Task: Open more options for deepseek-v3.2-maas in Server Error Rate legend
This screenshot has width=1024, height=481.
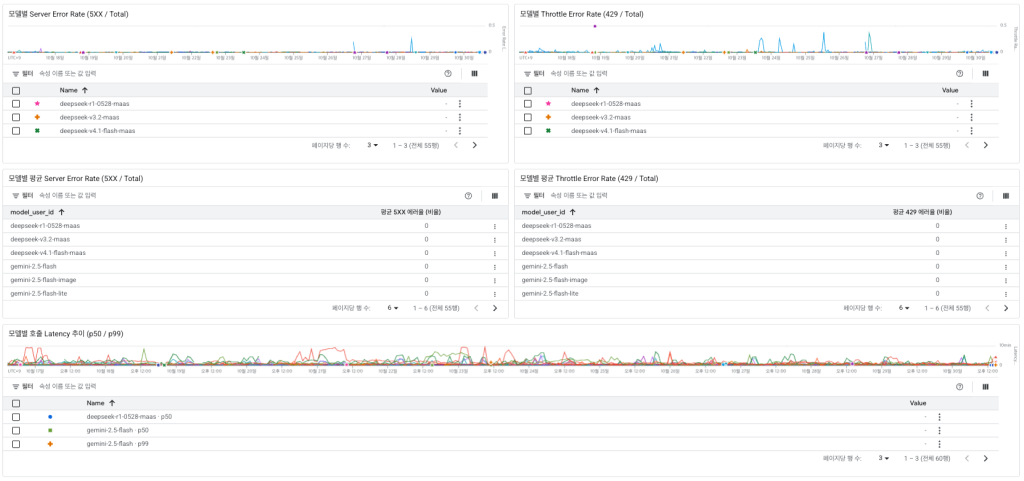Action: coord(460,117)
